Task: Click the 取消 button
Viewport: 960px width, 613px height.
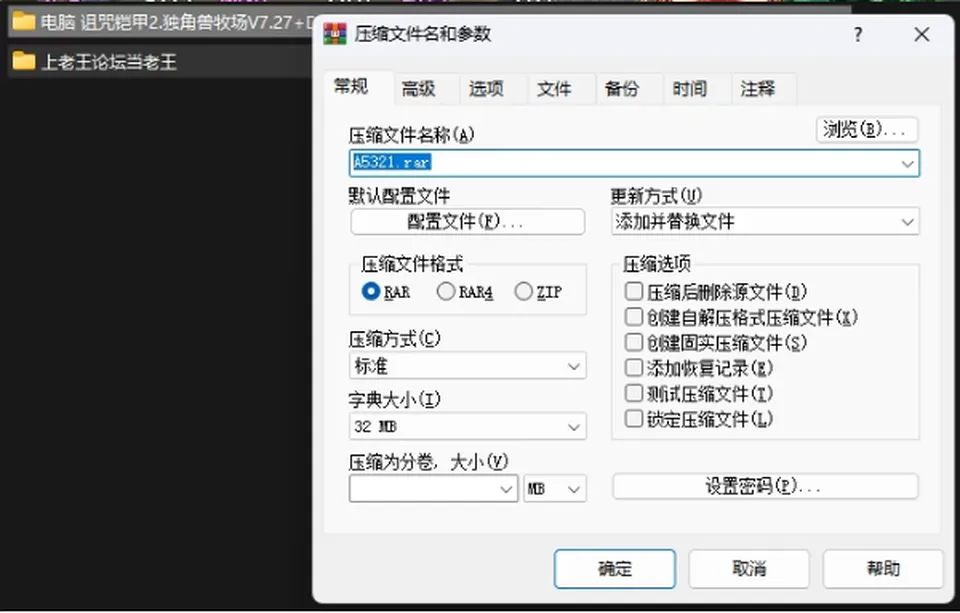Action: point(749,569)
